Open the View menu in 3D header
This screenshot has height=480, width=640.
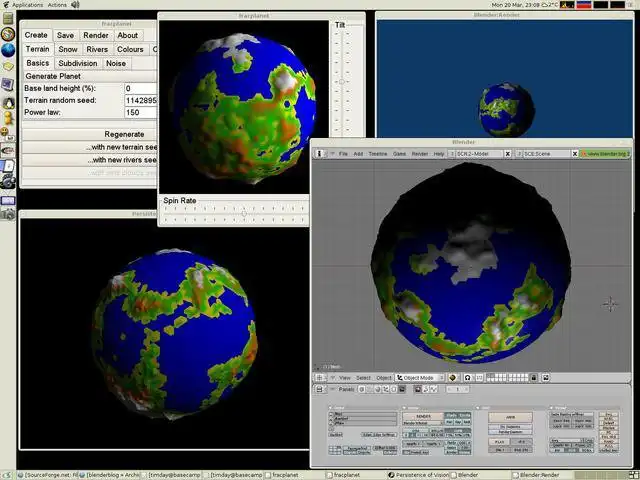[345, 378]
